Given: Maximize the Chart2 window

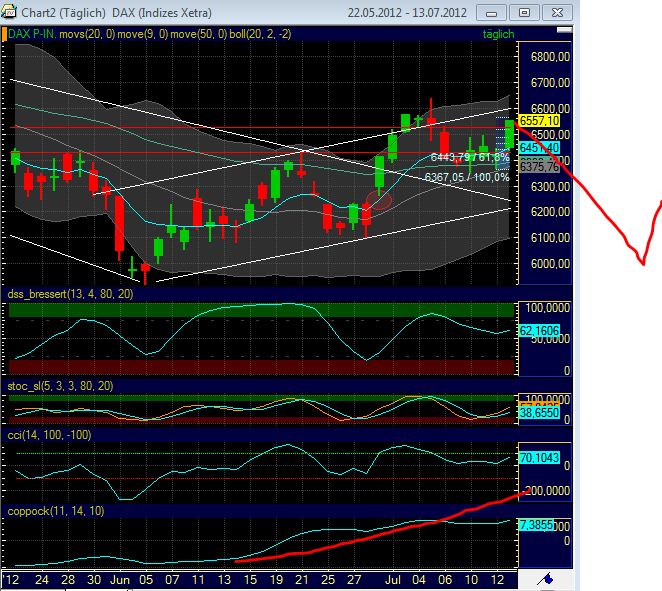Looking at the screenshot, I should [524, 13].
